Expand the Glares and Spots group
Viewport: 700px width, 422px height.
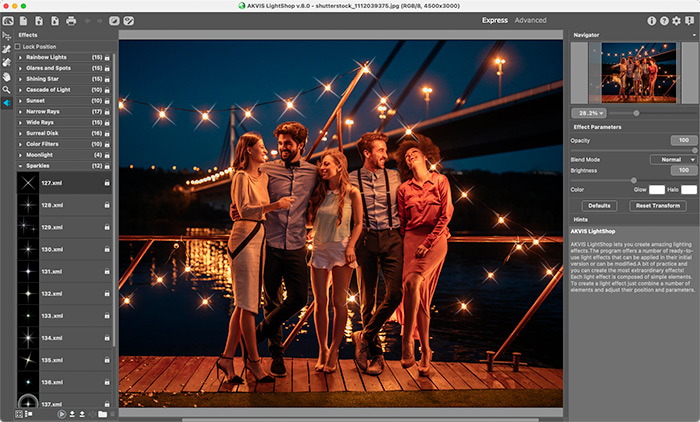point(20,68)
